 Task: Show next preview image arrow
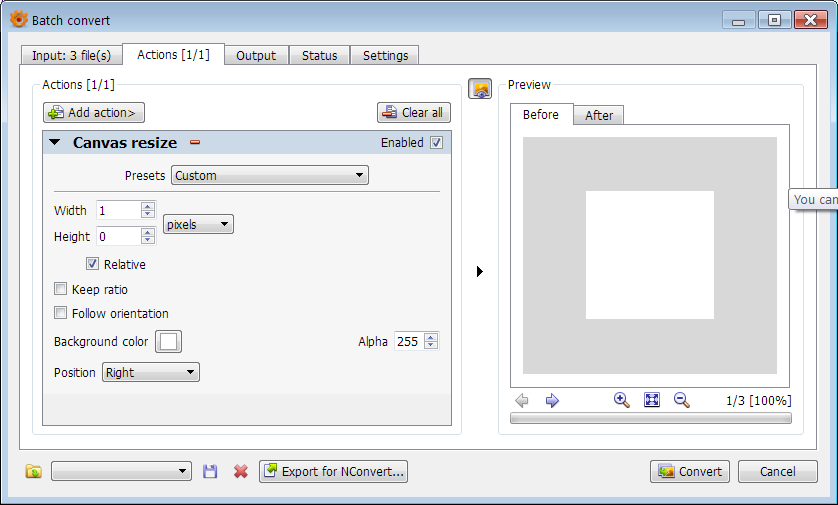point(552,400)
